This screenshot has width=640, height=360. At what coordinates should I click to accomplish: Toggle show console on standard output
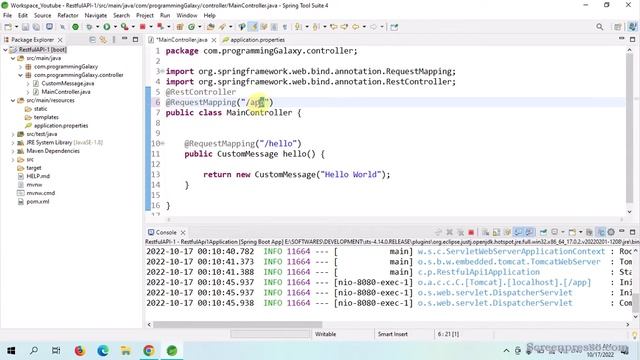pyautogui.click(x=518, y=232)
